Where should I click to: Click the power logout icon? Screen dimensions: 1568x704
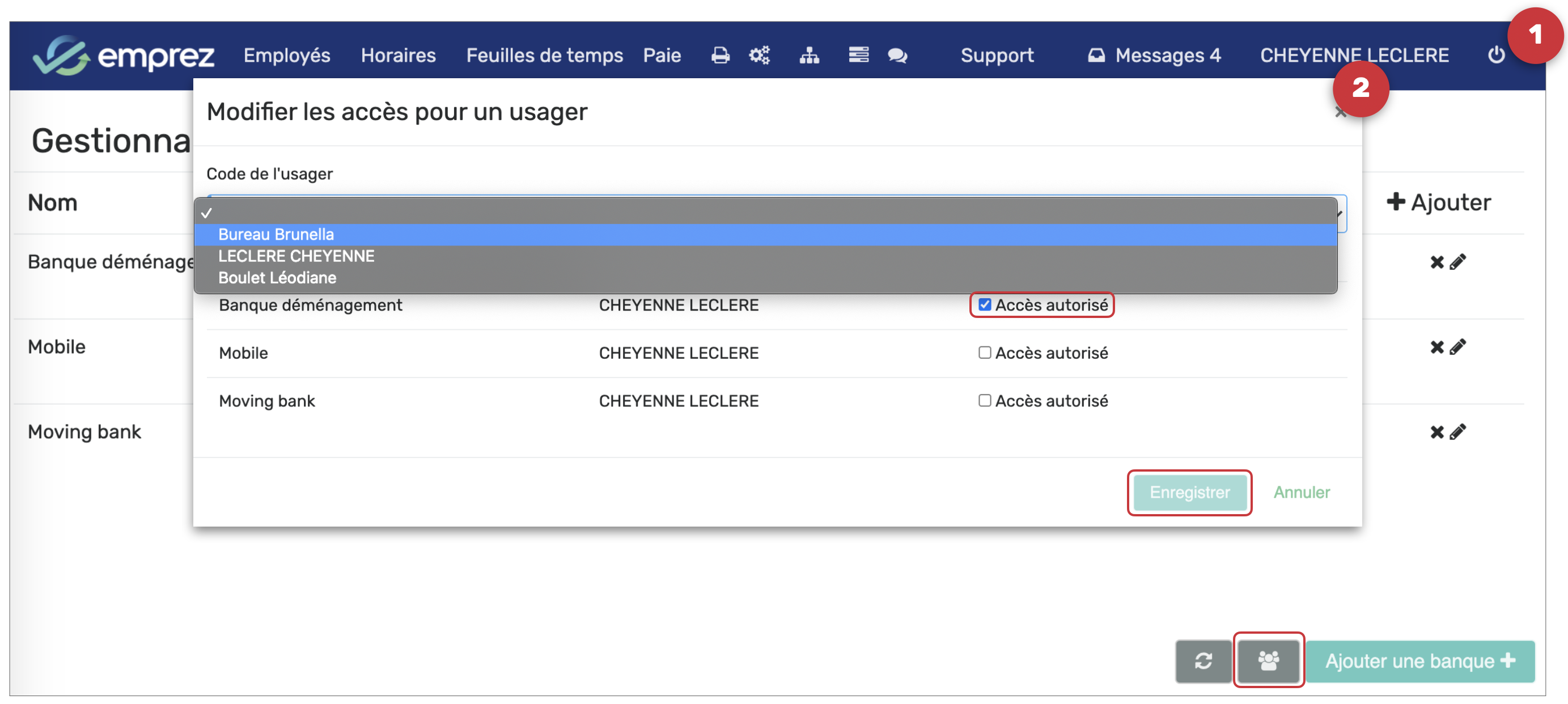[x=1496, y=56]
